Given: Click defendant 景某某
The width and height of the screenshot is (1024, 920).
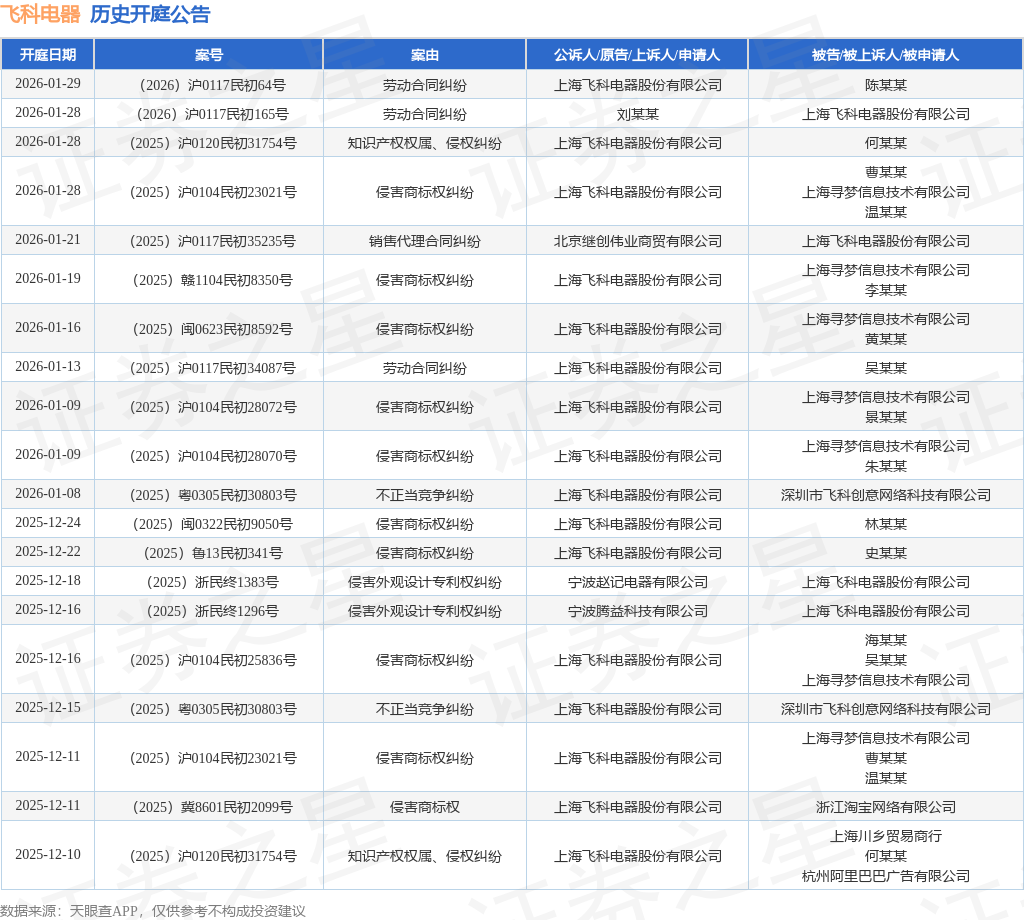Looking at the screenshot, I should [x=886, y=417].
